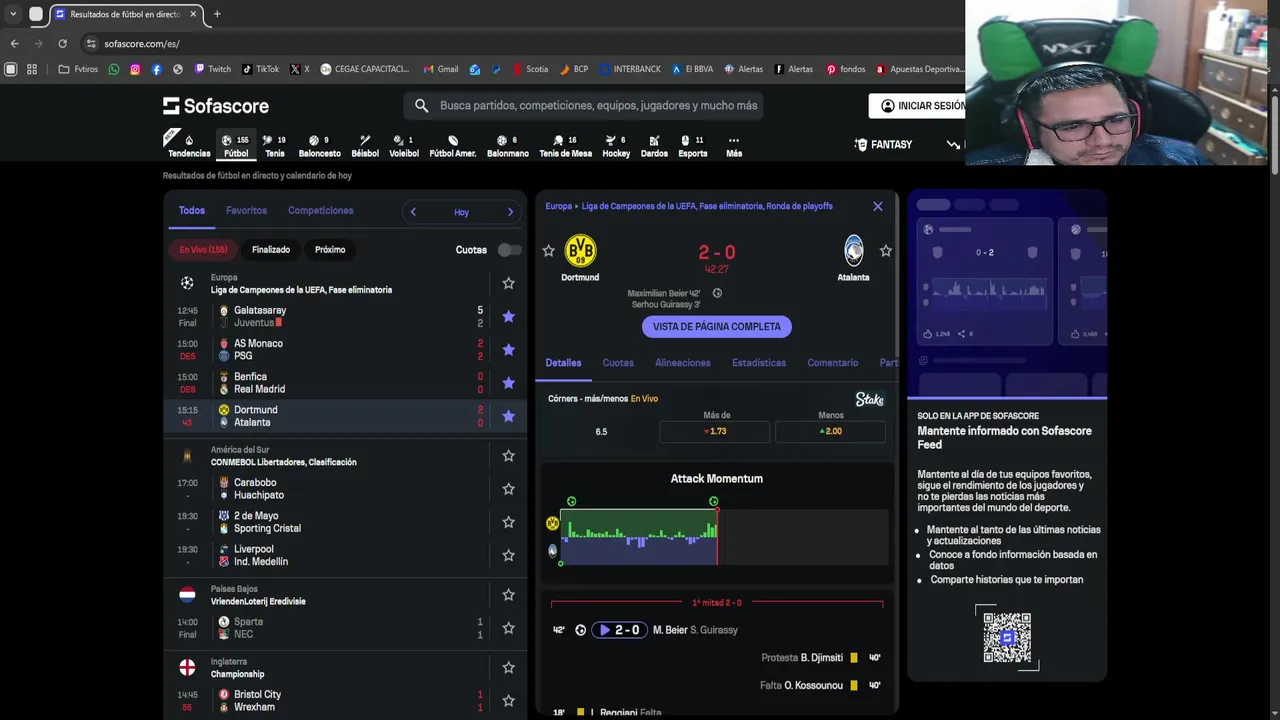1280x720 pixels.
Task: Play the 2-0 goal video highlight
Action: point(619,630)
